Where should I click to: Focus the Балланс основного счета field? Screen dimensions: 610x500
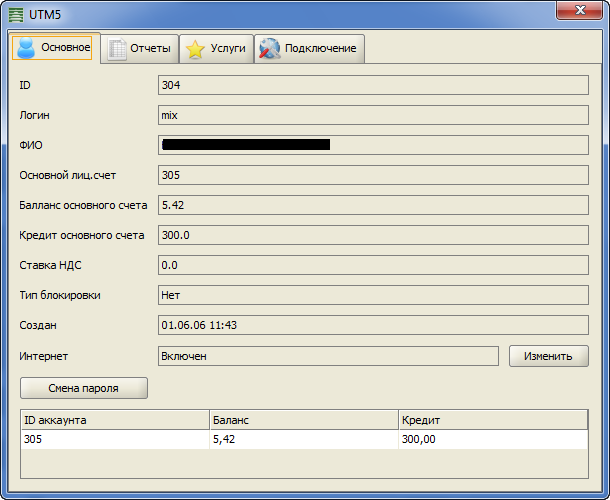[x=373, y=205]
